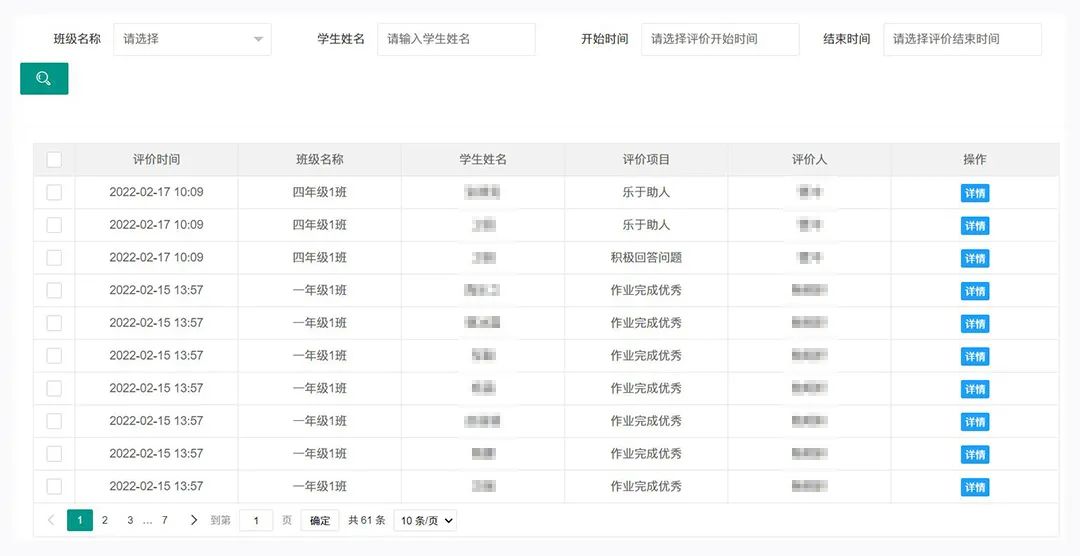The height and width of the screenshot is (556, 1080).
Task: Click the 共 61 条 total count text
Action: (366, 521)
